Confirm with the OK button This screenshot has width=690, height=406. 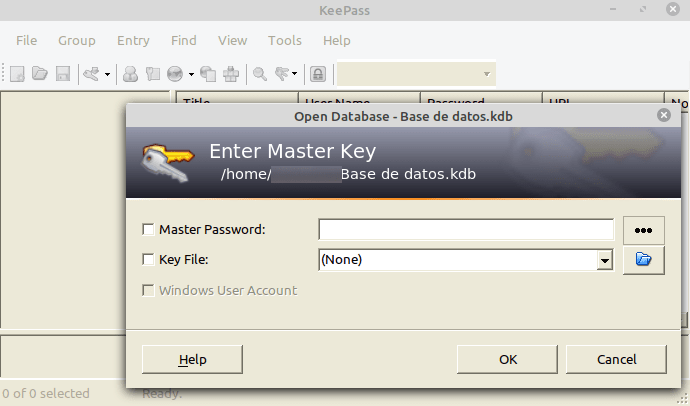(507, 359)
